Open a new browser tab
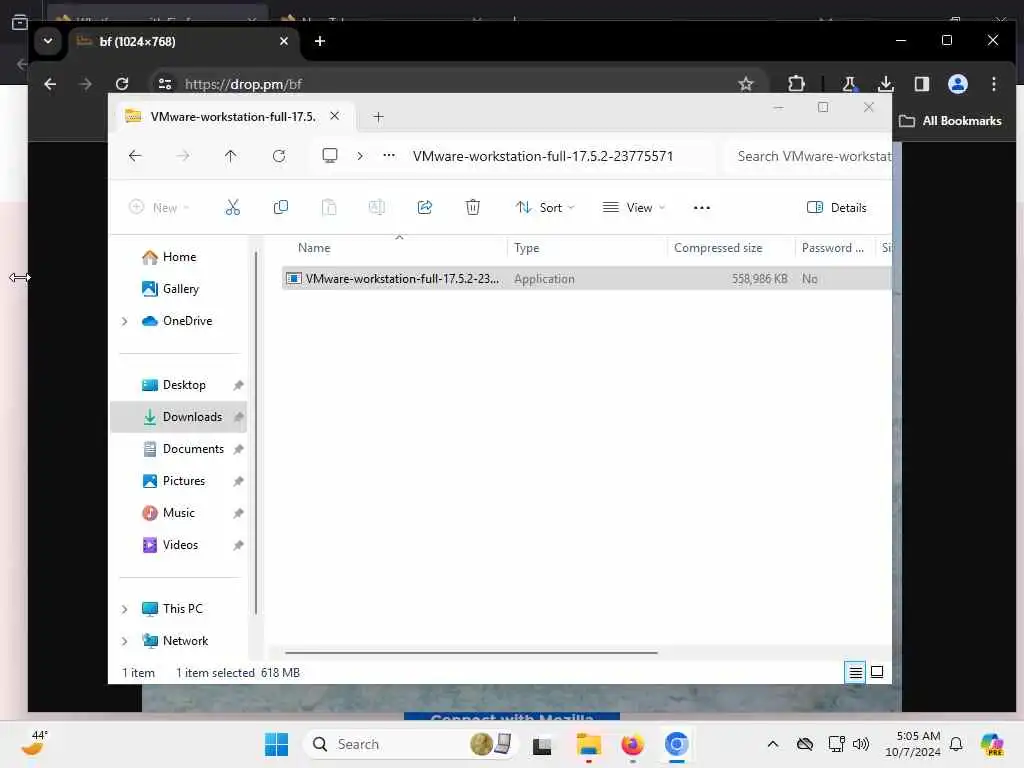 coord(319,41)
